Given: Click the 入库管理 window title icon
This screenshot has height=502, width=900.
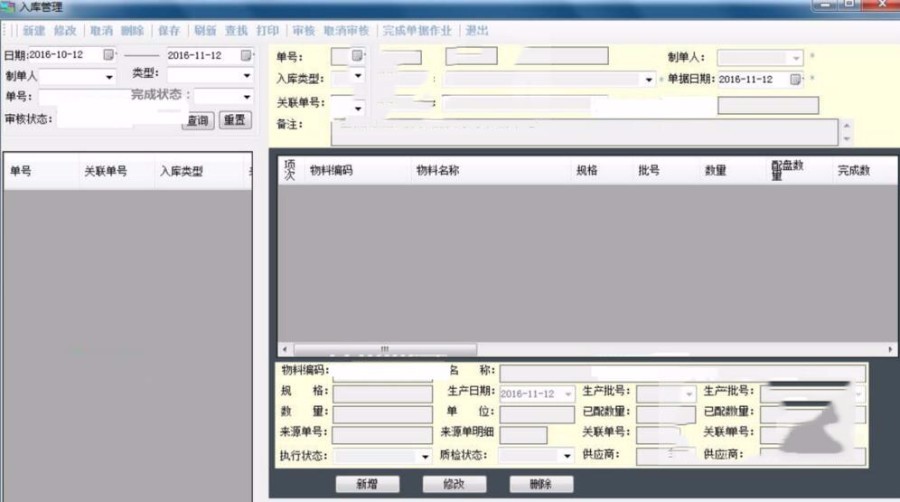Looking at the screenshot, I should 8,7.
